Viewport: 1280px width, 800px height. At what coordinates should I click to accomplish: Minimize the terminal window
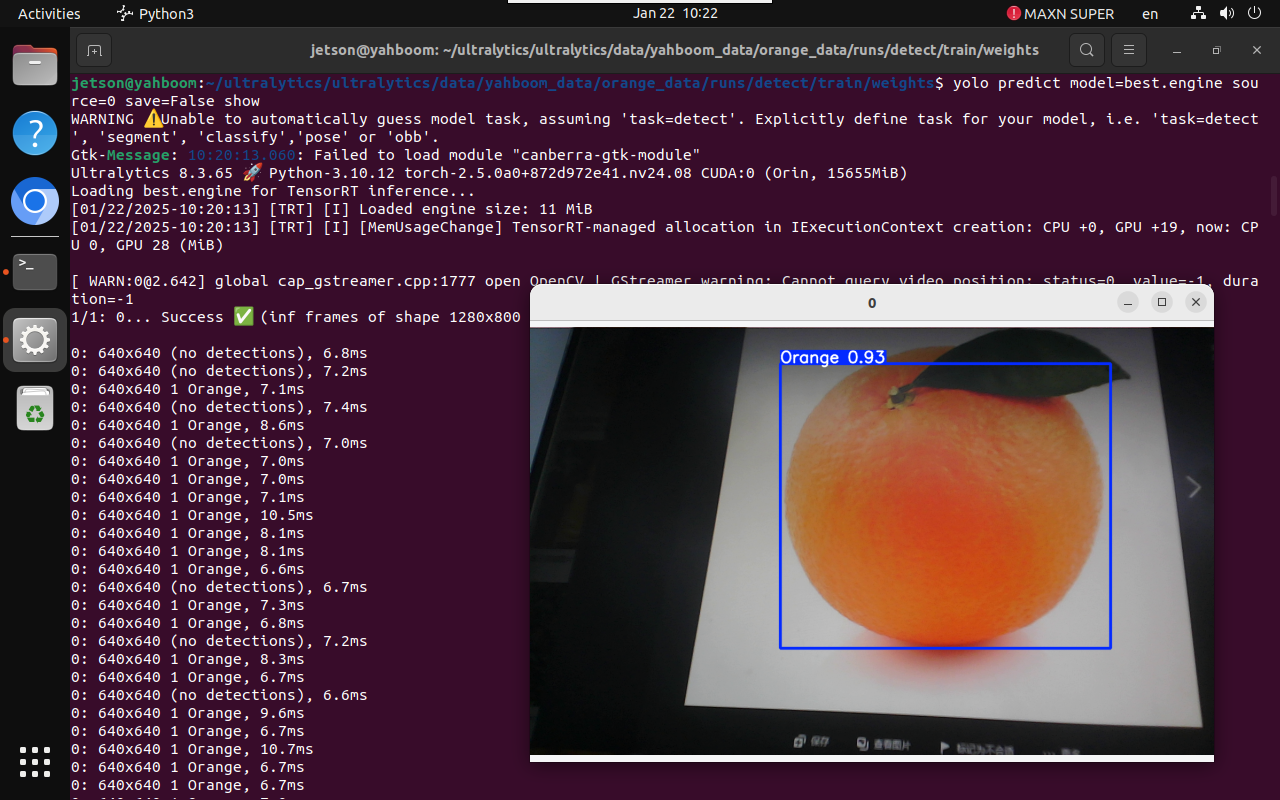click(1175, 50)
